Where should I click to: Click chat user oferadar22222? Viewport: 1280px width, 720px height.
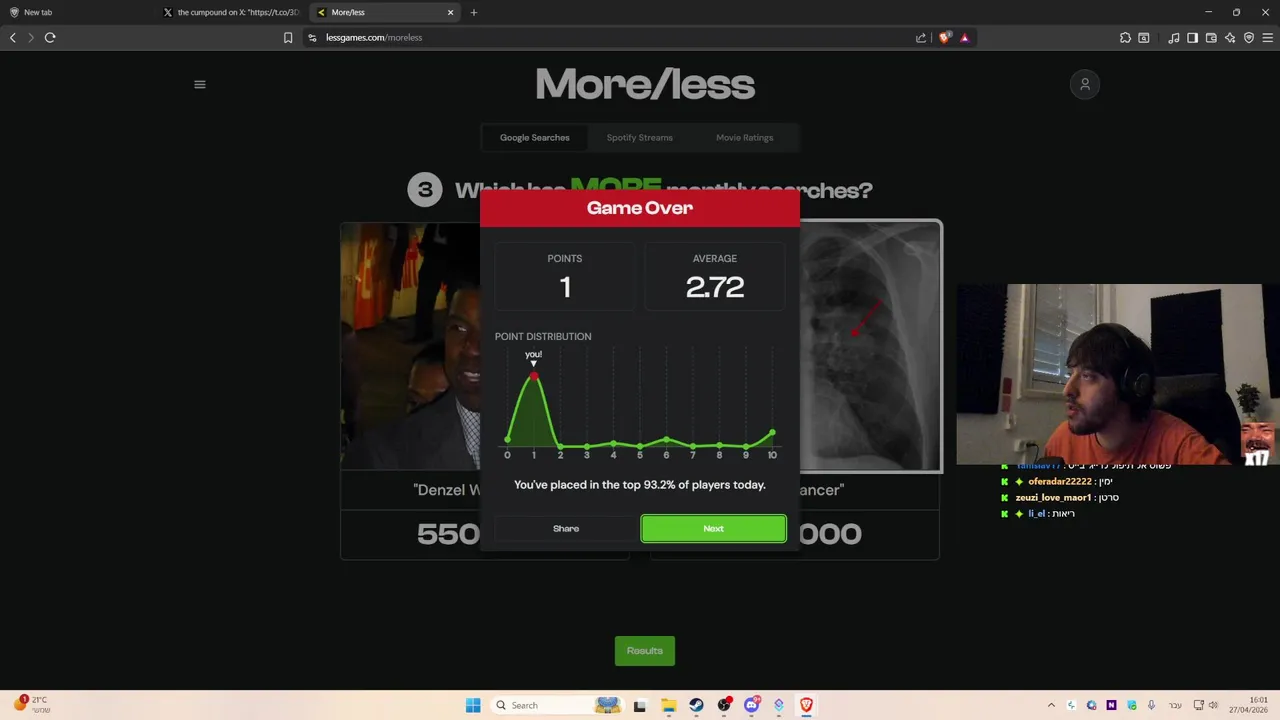[x=1060, y=481]
